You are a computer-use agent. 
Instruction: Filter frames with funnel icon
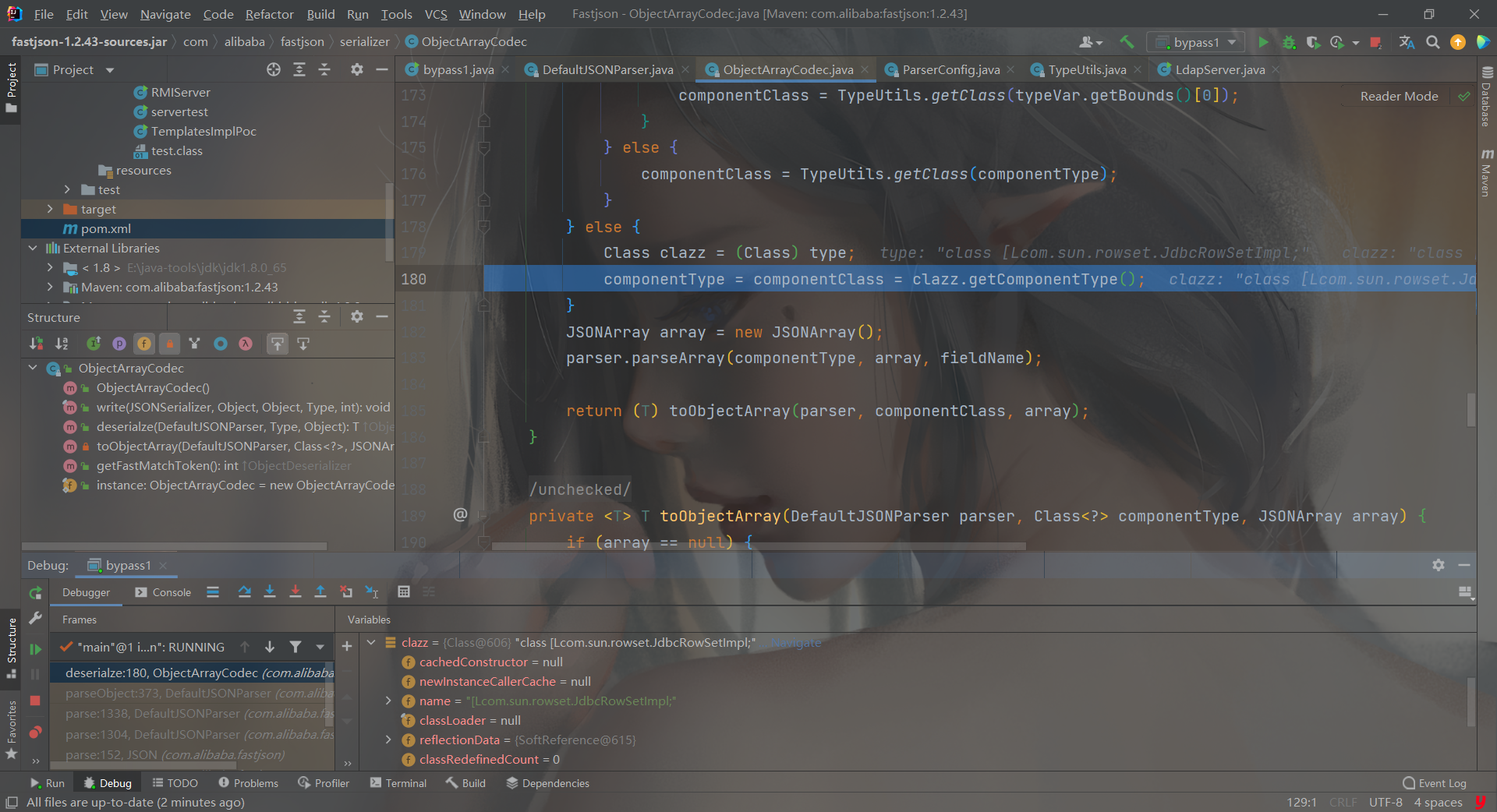pos(296,647)
